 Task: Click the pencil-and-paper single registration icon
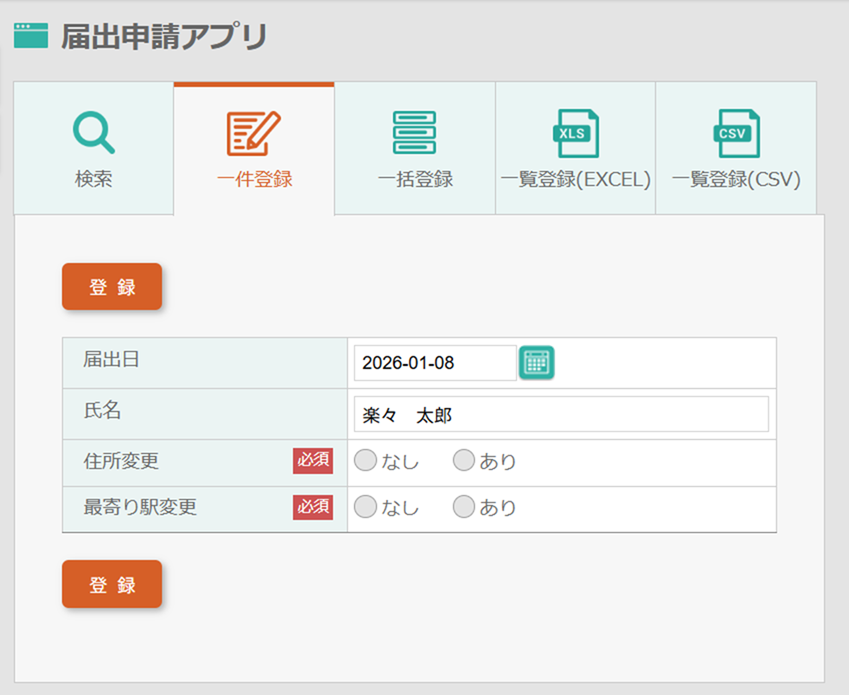254,132
